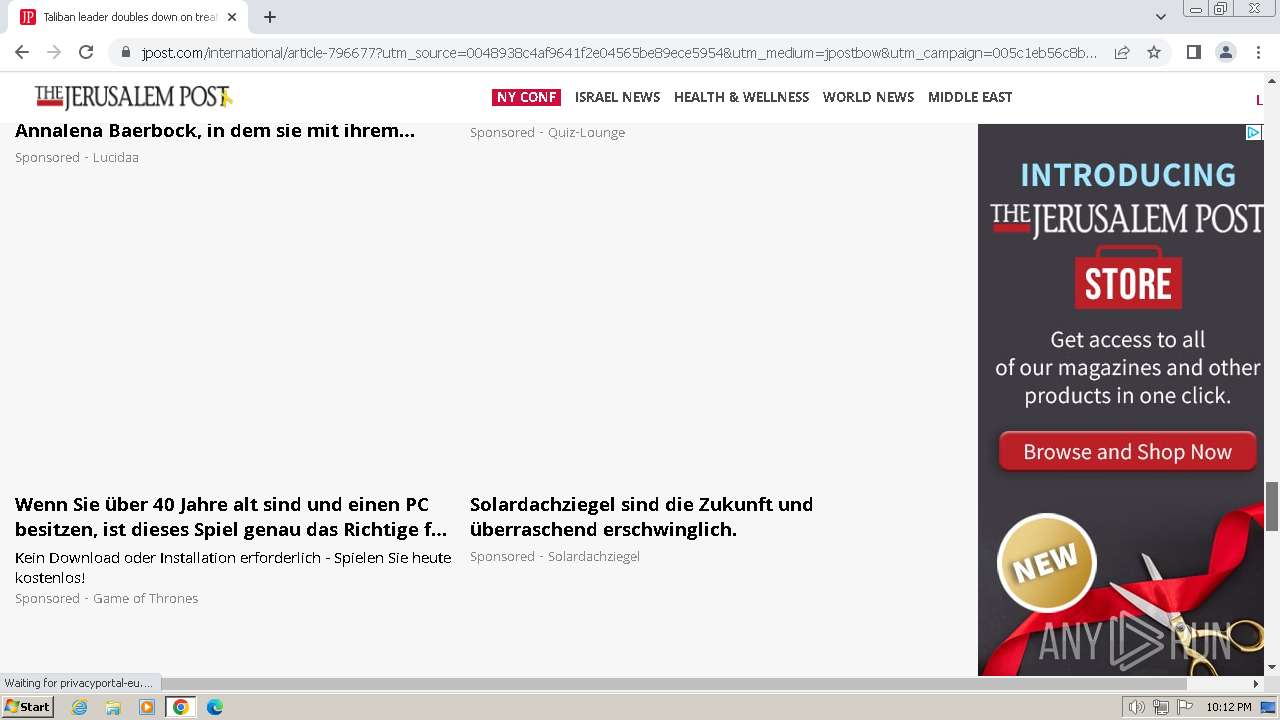Close the Taliban leader article tab
This screenshot has width=1280, height=720.
pyautogui.click(x=232, y=17)
